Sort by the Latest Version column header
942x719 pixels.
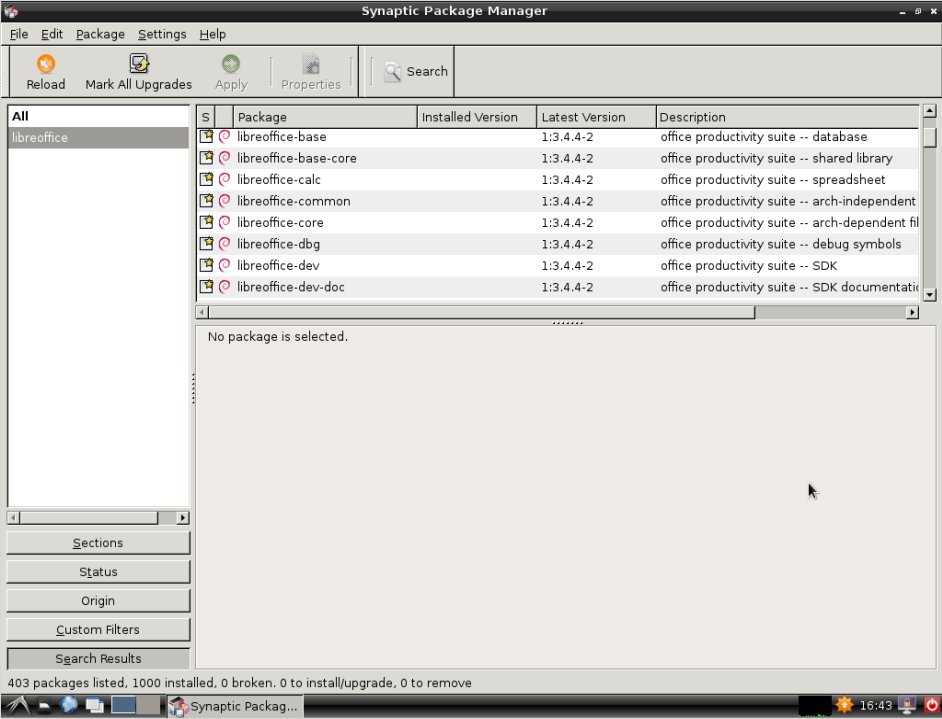[x=596, y=117]
